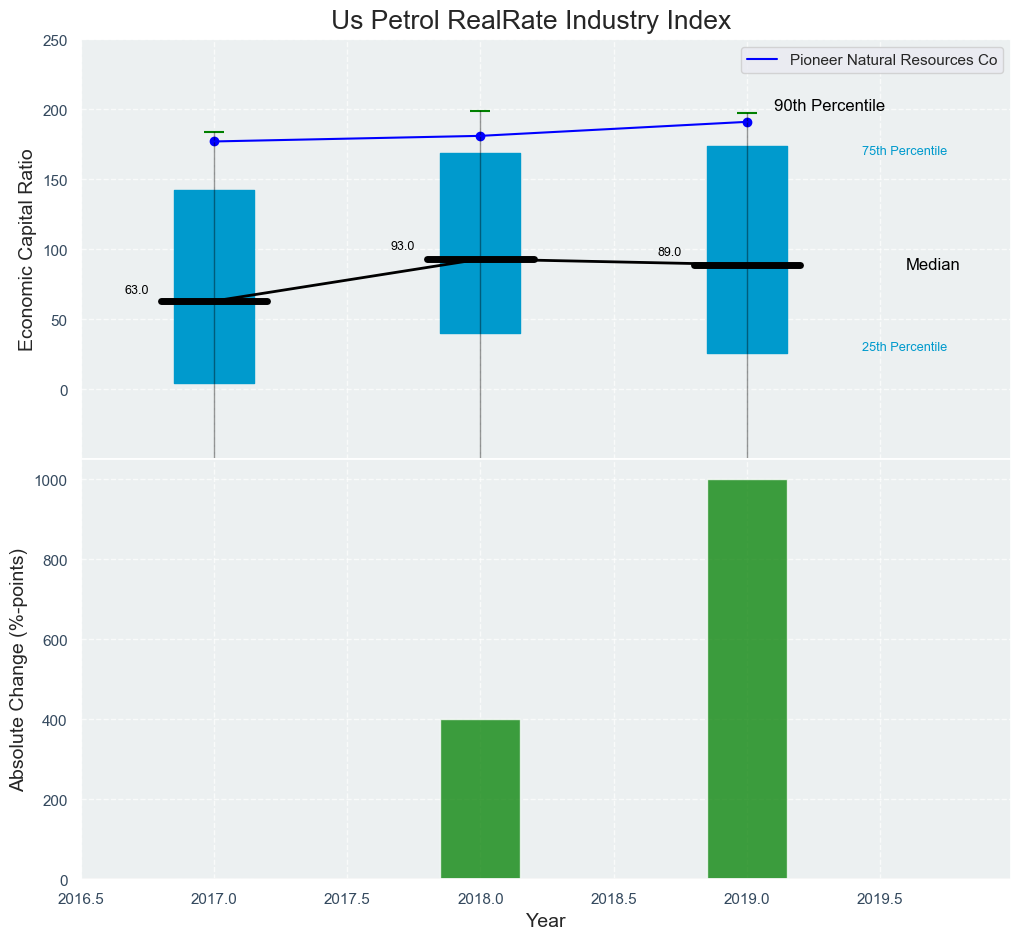This screenshot has width=1020, height=940.
Task: Select the green 2019 absolute change bar
Action: pyautogui.click(x=747, y=679)
